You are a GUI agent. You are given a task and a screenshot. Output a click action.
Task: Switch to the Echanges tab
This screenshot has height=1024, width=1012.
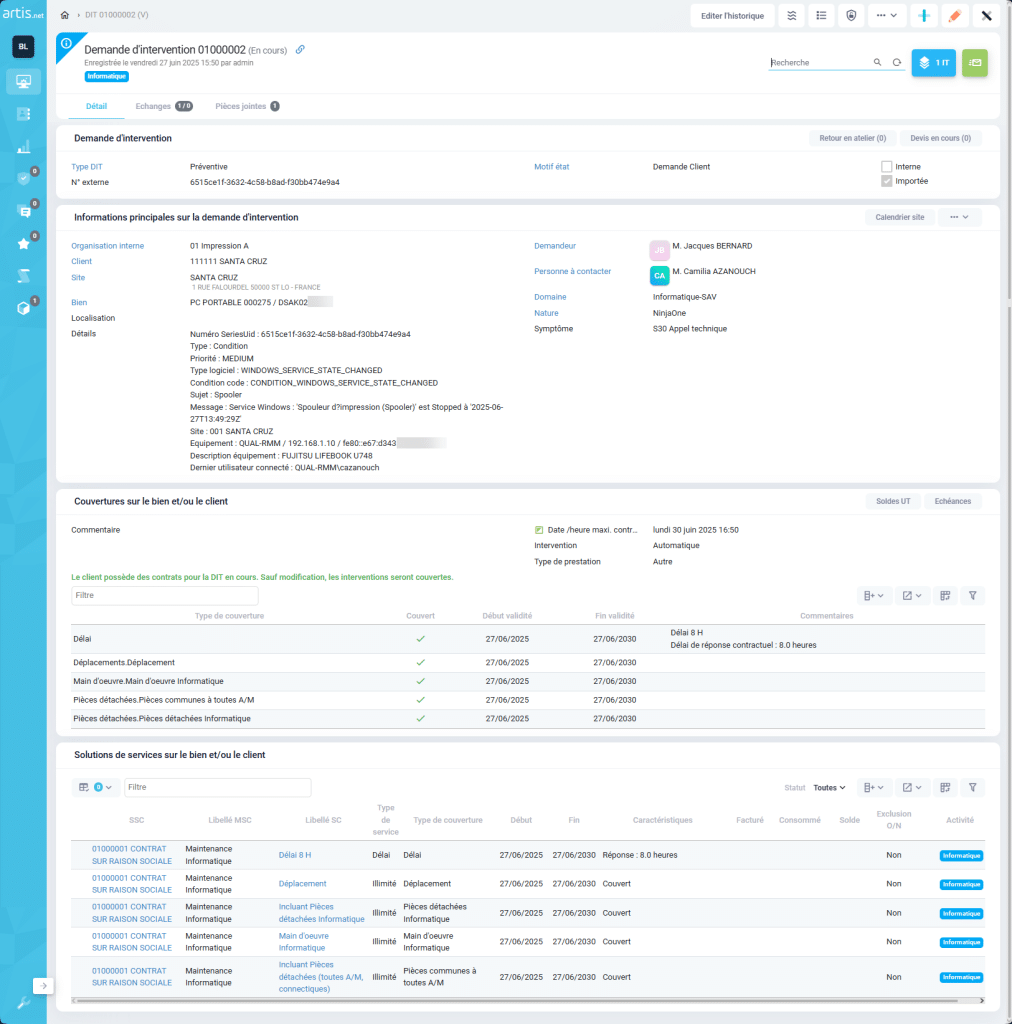tap(164, 106)
